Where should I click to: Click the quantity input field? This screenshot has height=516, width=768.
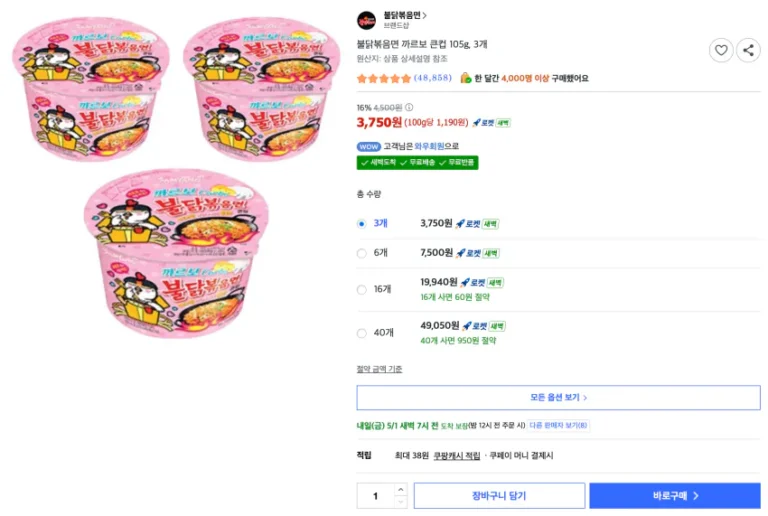[376, 496]
